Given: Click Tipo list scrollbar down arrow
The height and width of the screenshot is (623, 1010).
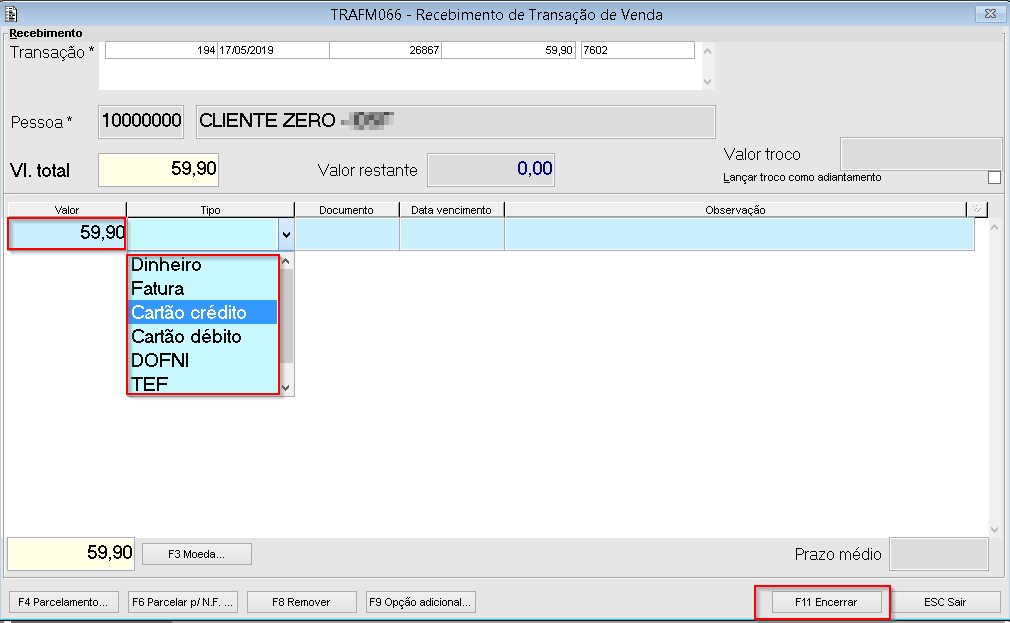Looking at the screenshot, I should 286,388.
